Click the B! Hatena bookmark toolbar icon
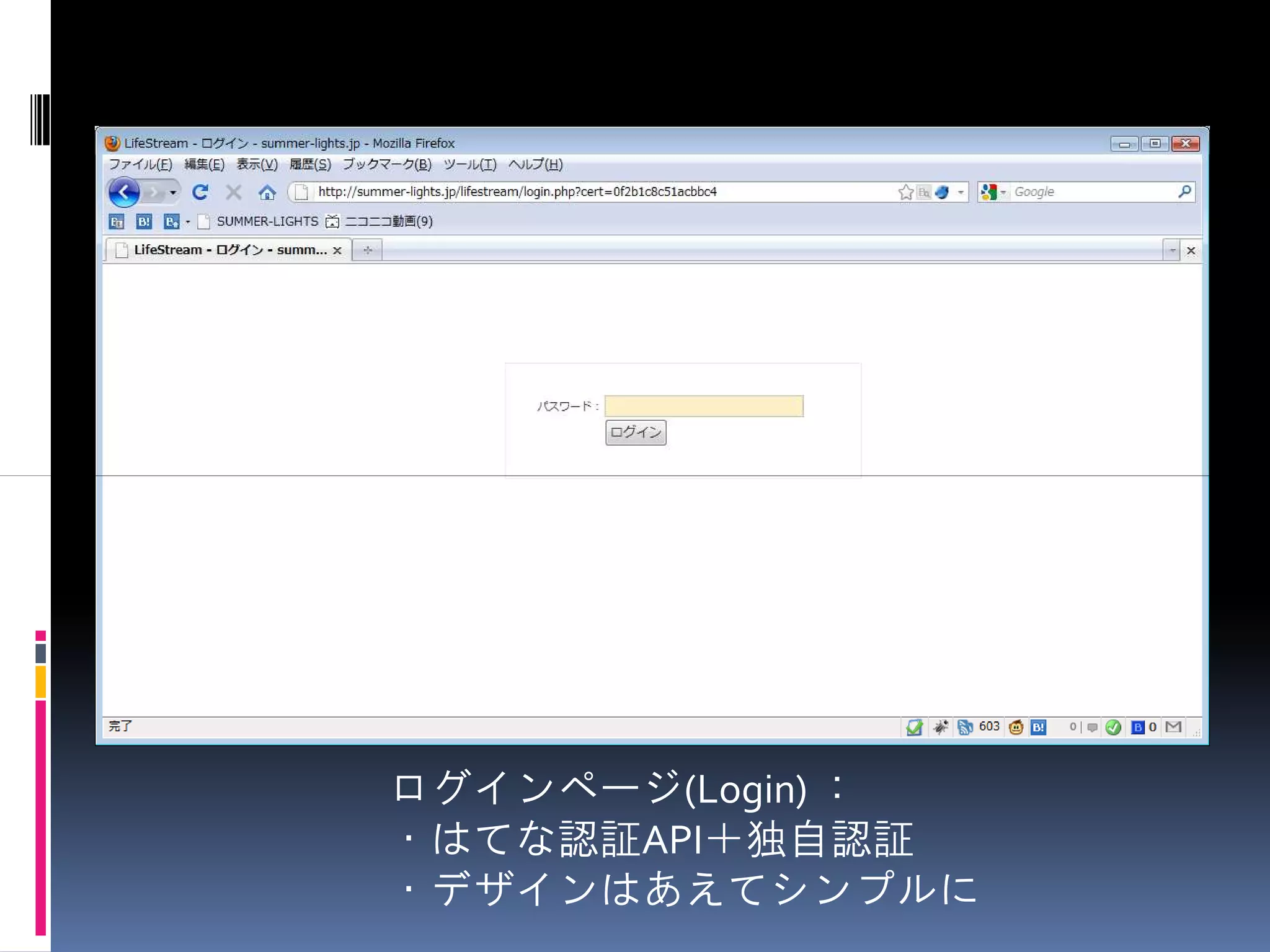The image size is (1270, 952). pos(144,221)
